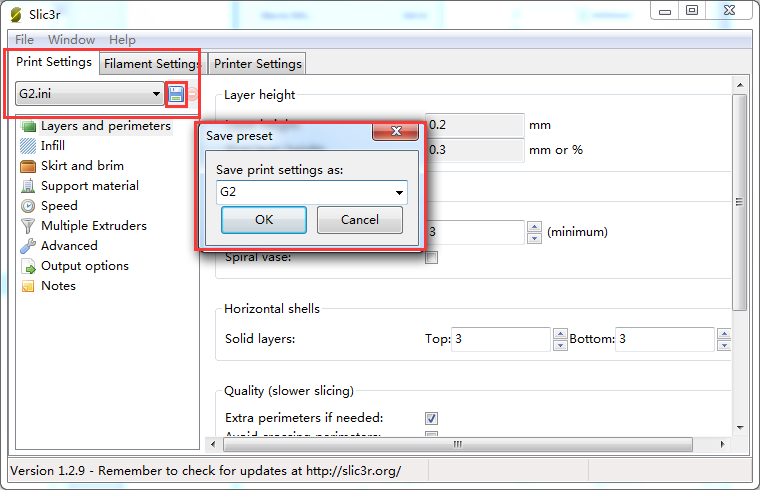This screenshot has width=760, height=490.
Task: Close the Save preset dialog
Action: tap(396, 131)
